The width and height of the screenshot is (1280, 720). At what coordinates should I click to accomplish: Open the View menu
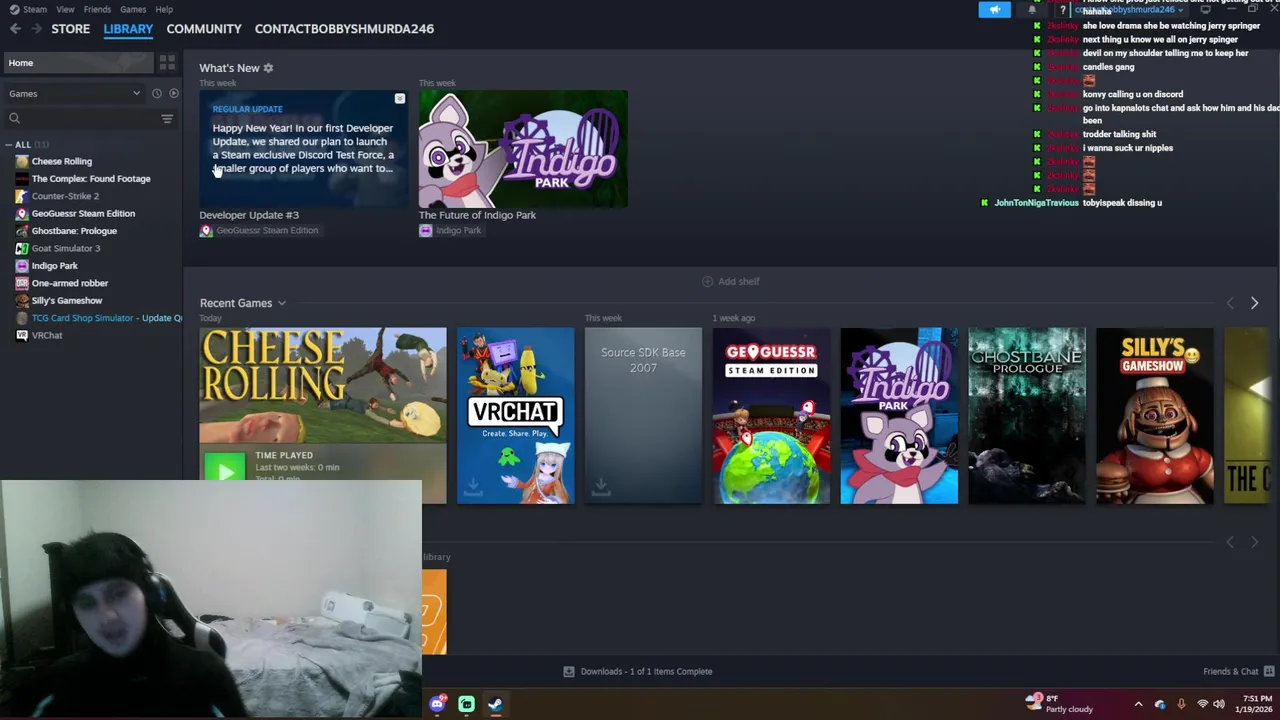65,9
